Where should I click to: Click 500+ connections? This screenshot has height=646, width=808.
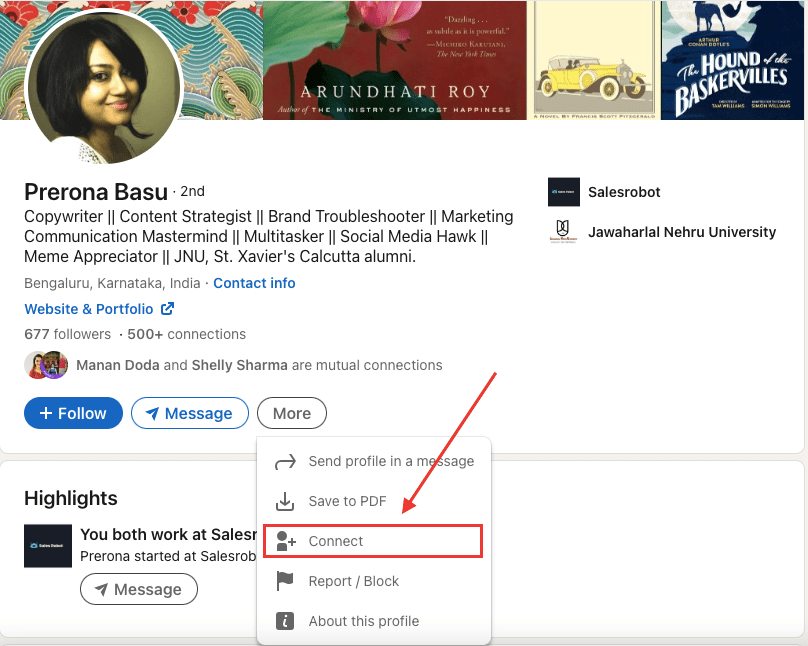click(x=189, y=334)
